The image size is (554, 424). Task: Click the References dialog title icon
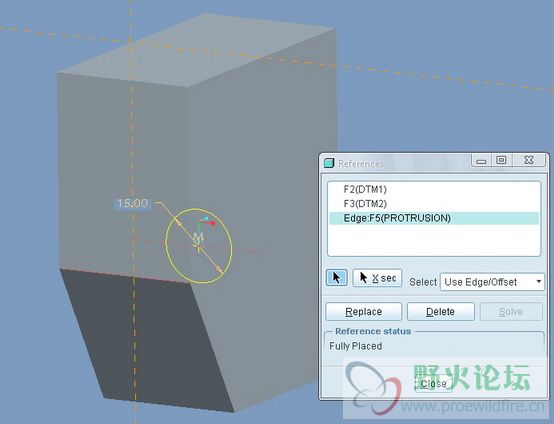point(329,163)
